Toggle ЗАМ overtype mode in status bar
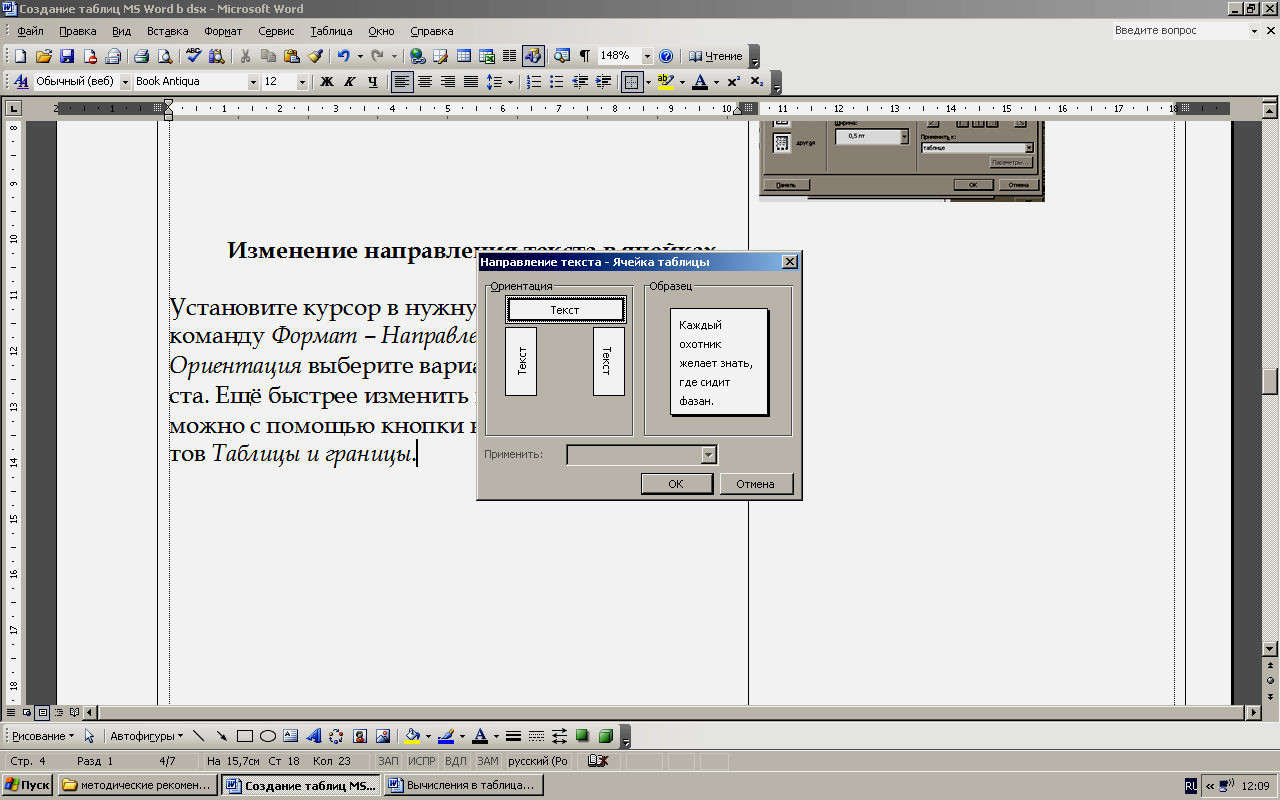1280x800 pixels. pyautogui.click(x=487, y=760)
